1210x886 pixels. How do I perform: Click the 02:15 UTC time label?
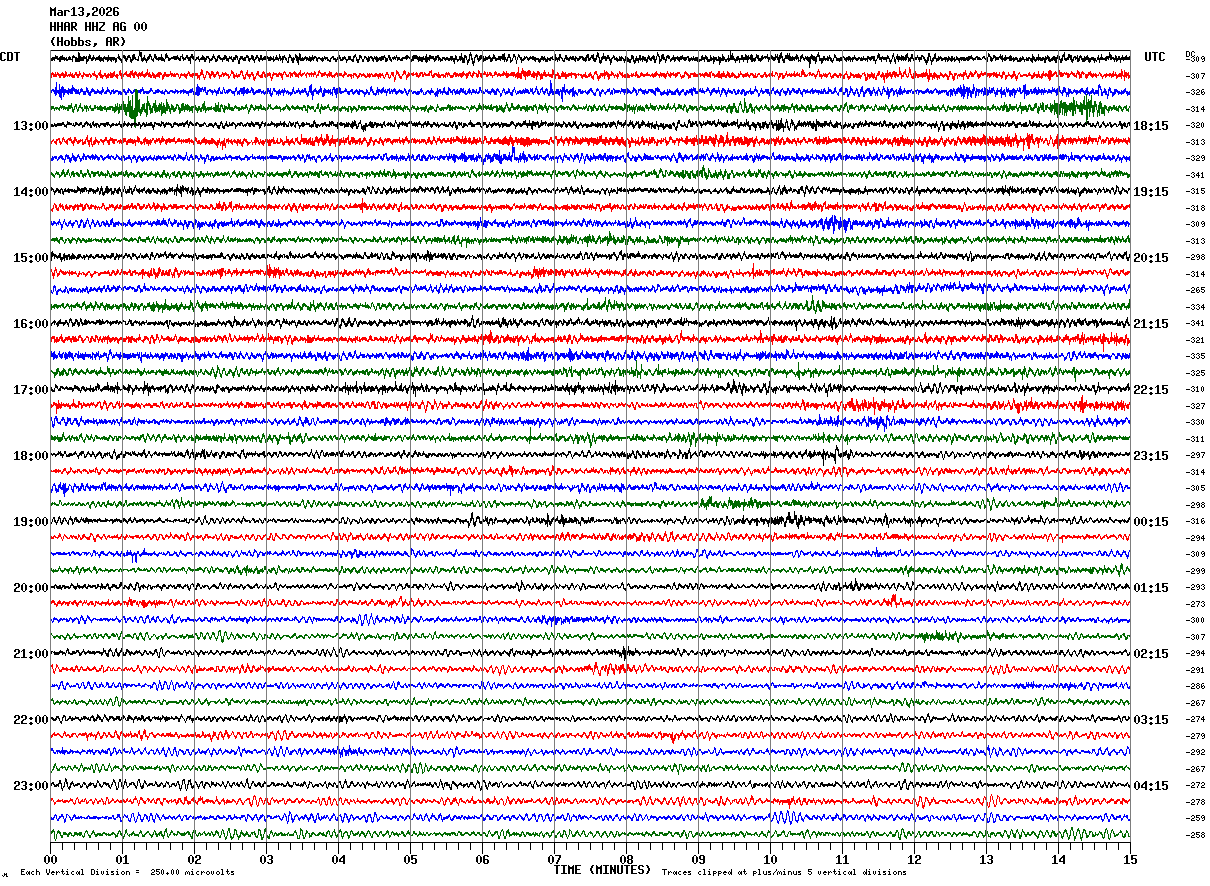click(x=1152, y=654)
